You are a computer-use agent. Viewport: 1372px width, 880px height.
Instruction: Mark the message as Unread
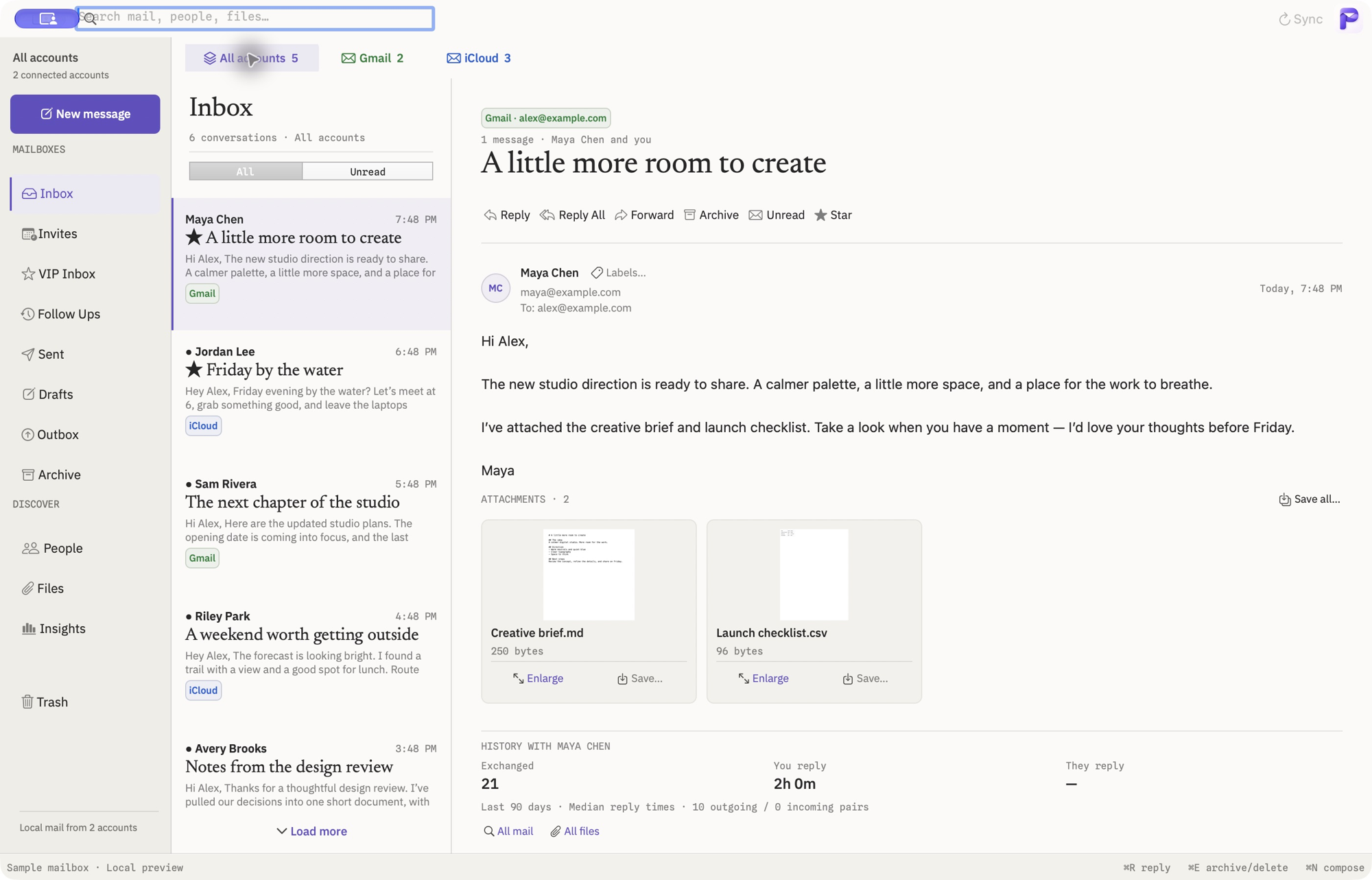tap(777, 215)
